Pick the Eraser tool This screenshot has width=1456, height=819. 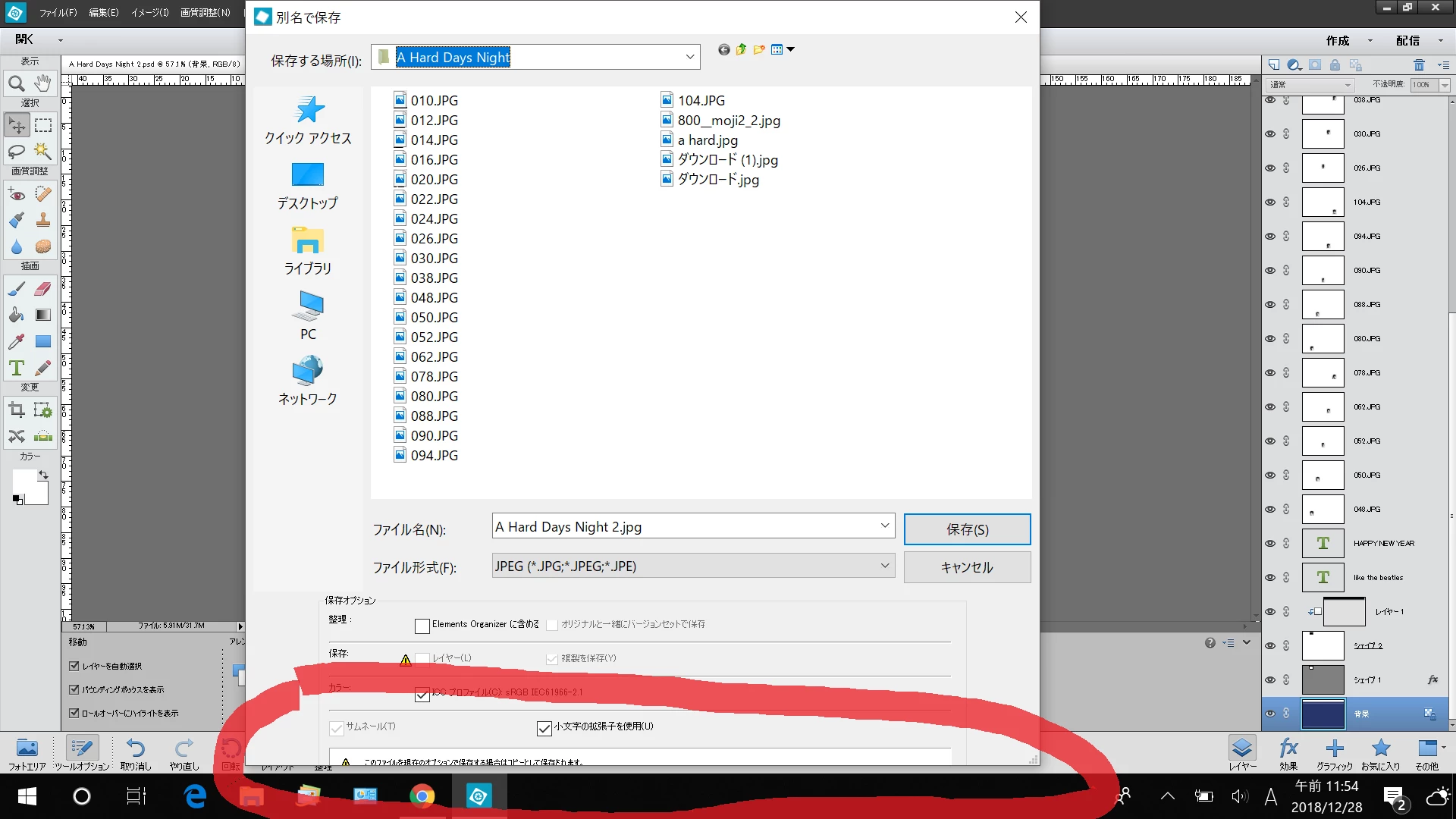43,288
